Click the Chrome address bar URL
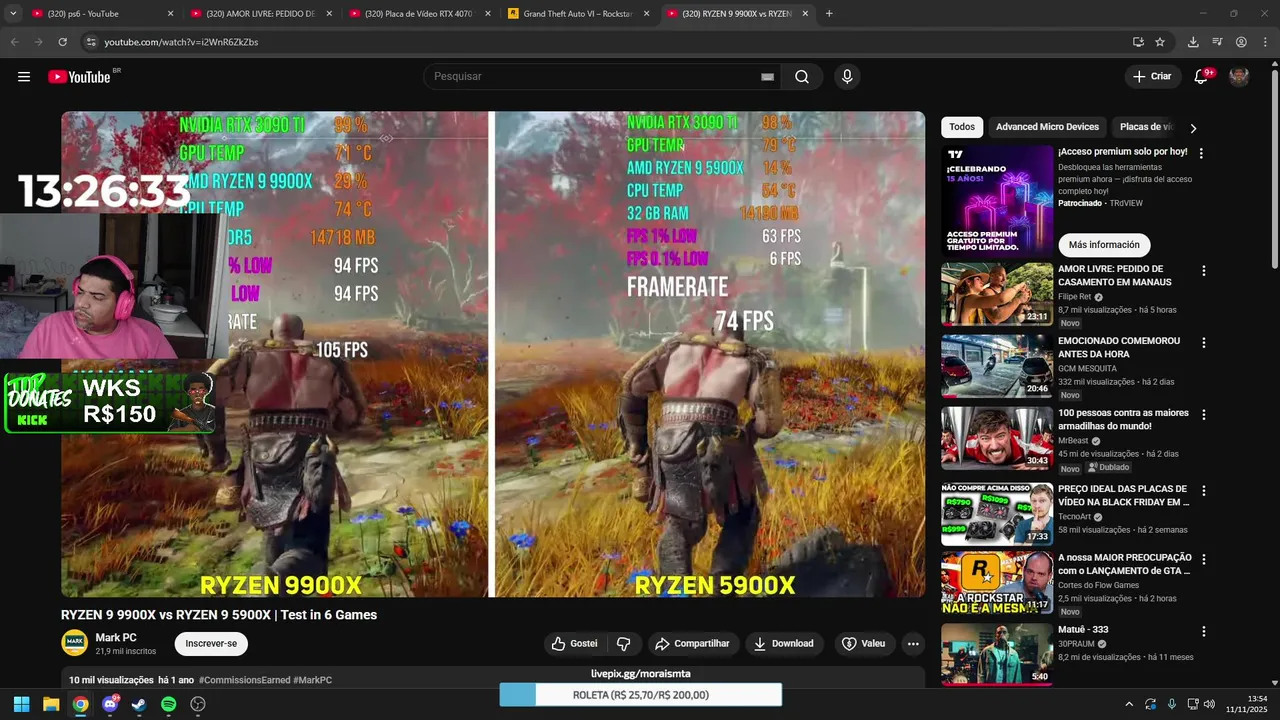The image size is (1280, 720). (181, 42)
